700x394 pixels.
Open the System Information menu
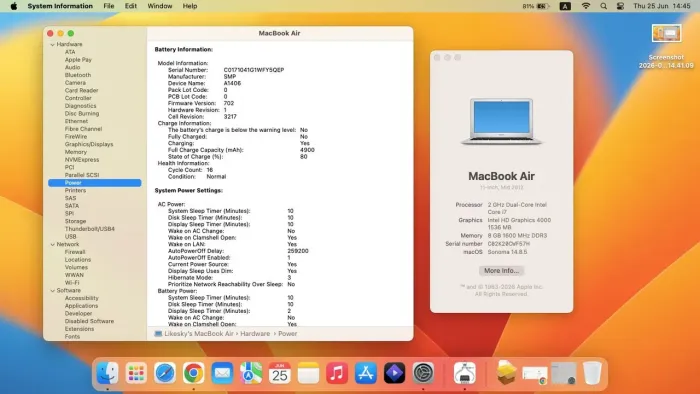60,6
